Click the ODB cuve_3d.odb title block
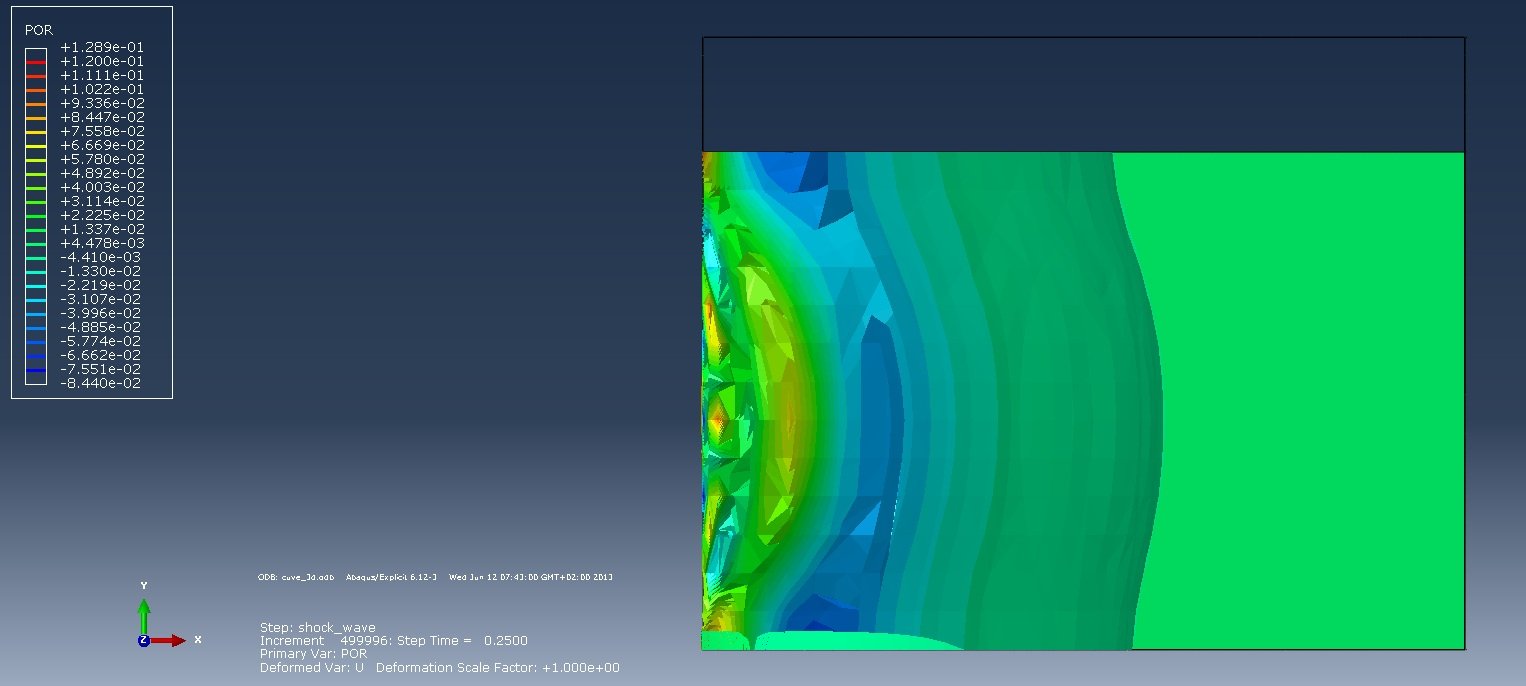1526x686 pixels. pyautogui.click(x=435, y=577)
